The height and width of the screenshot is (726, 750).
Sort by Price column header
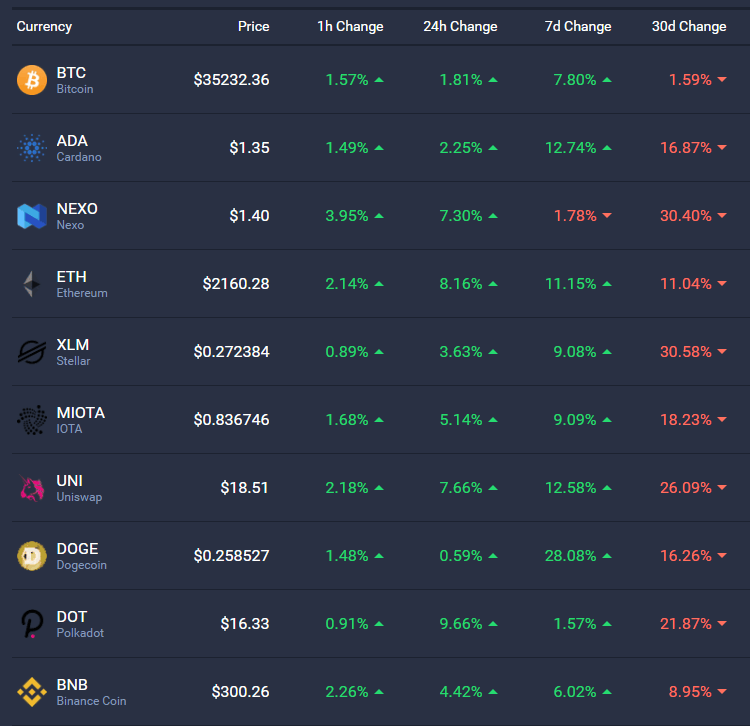tap(254, 26)
